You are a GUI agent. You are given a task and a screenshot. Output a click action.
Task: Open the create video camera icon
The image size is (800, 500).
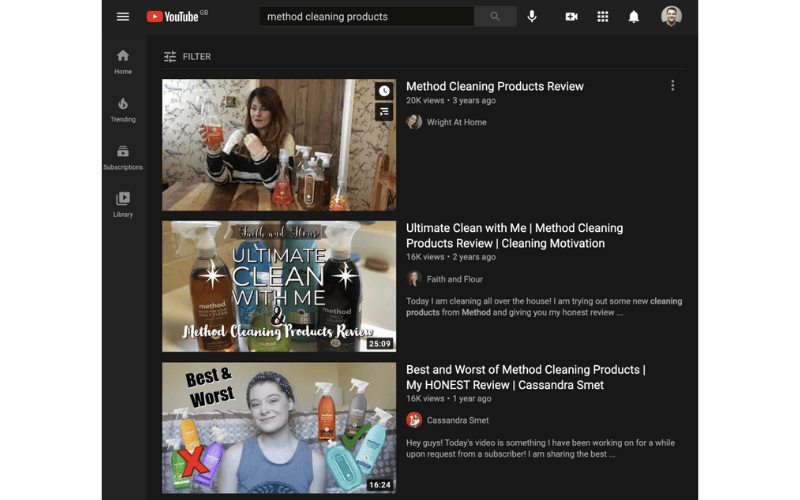[571, 17]
